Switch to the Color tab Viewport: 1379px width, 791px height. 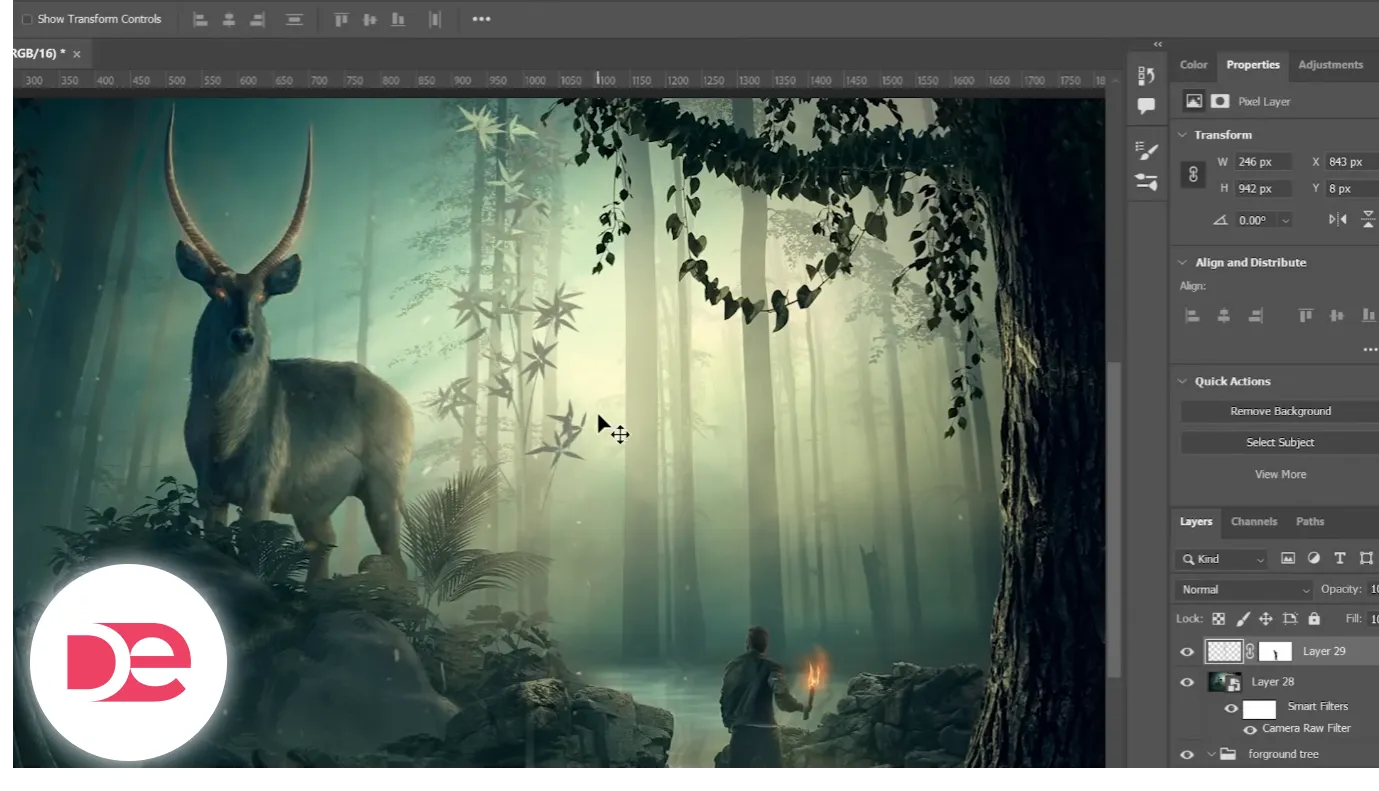(1193, 65)
